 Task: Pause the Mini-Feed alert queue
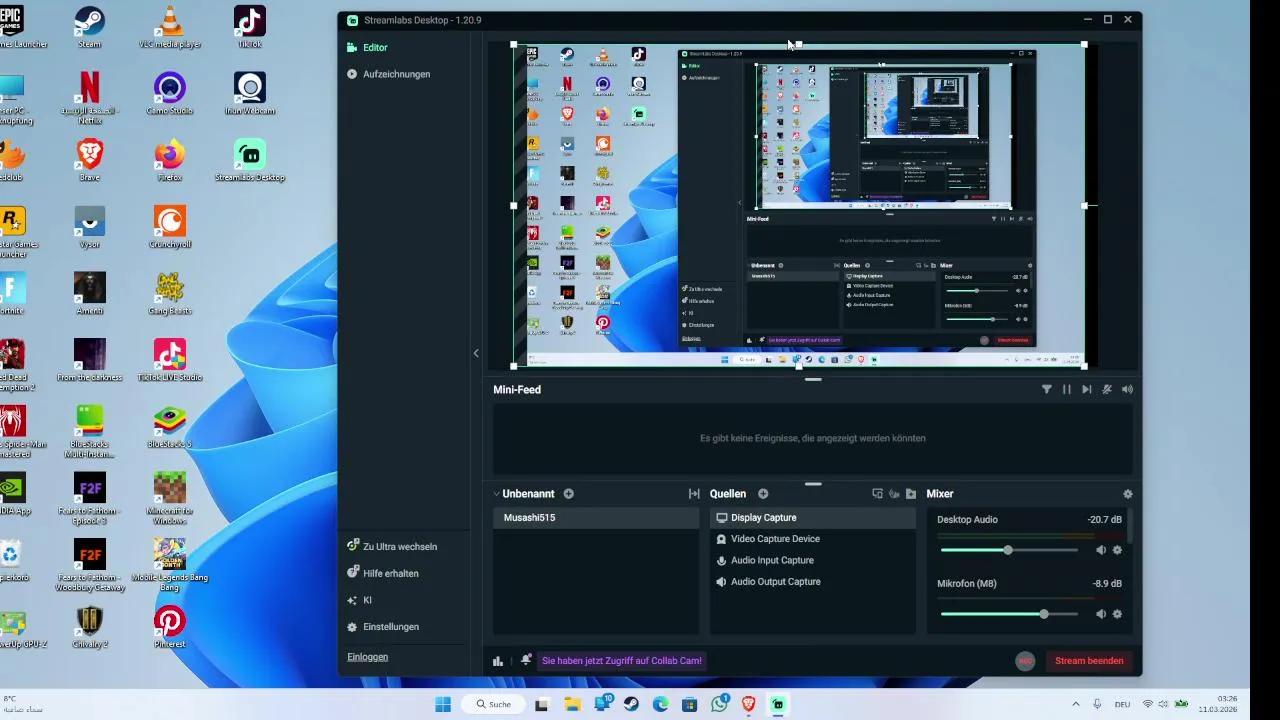(1067, 390)
